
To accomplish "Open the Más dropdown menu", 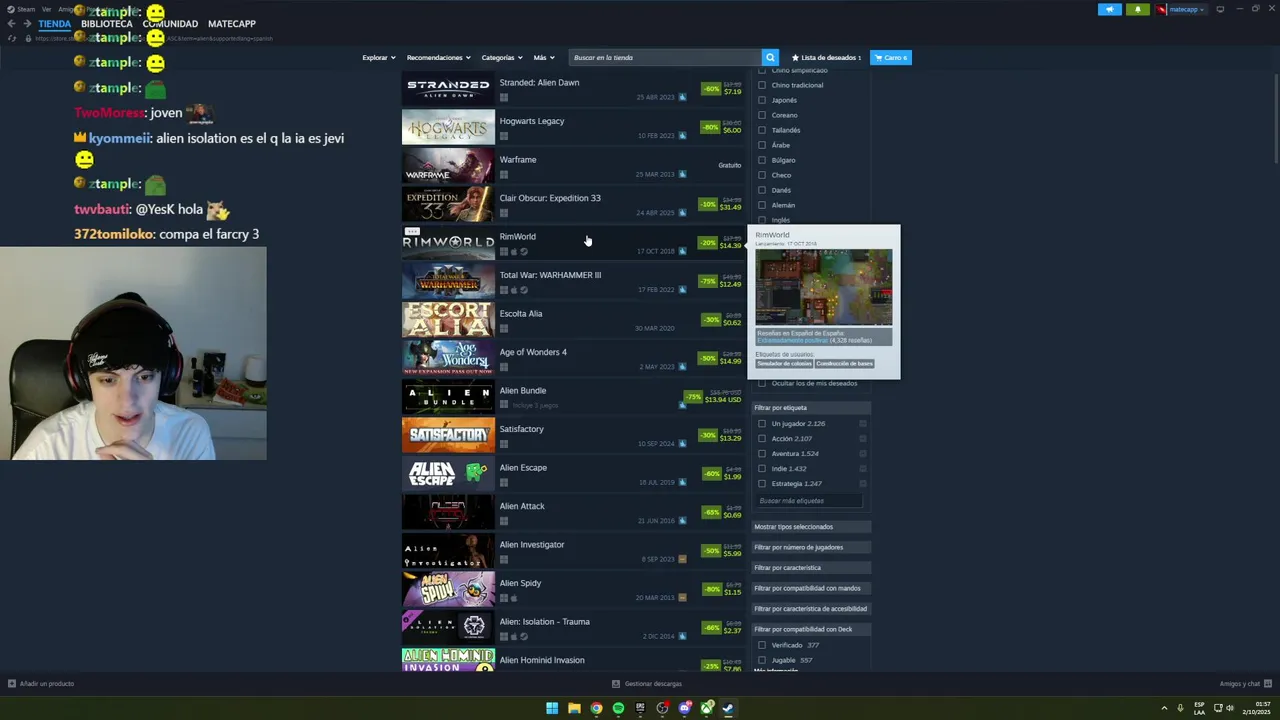I will pyautogui.click(x=544, y=58).
